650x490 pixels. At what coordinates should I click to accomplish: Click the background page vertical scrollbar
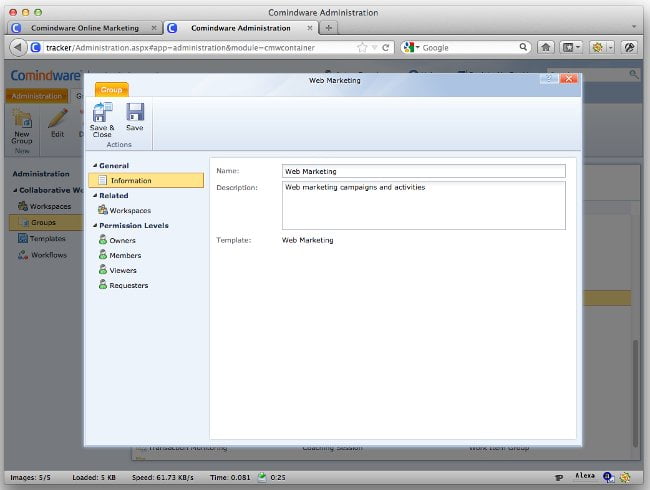pyautogui.click(x=635, y=393)
